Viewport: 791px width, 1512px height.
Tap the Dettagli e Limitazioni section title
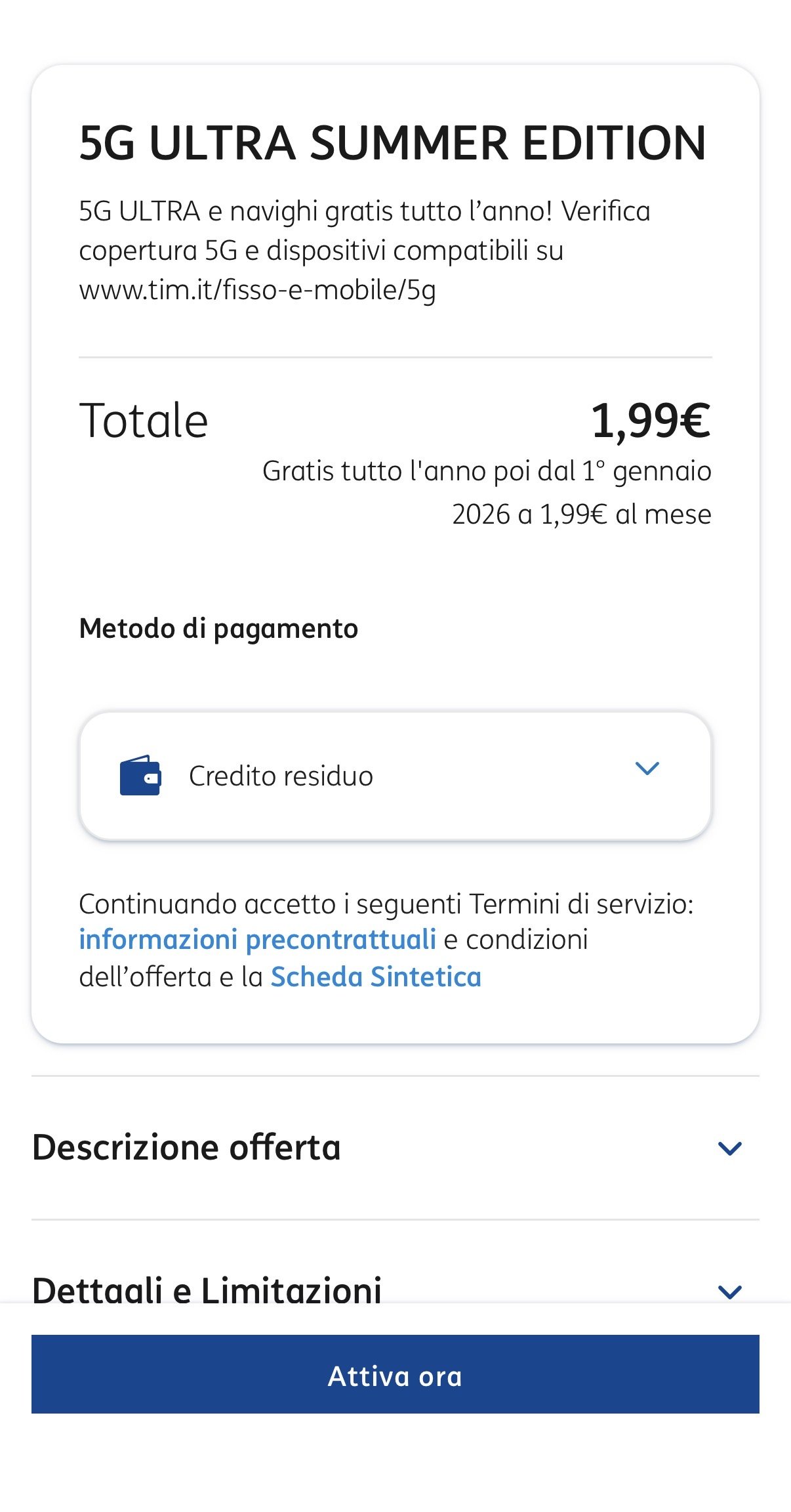(x=207, y=1290)
